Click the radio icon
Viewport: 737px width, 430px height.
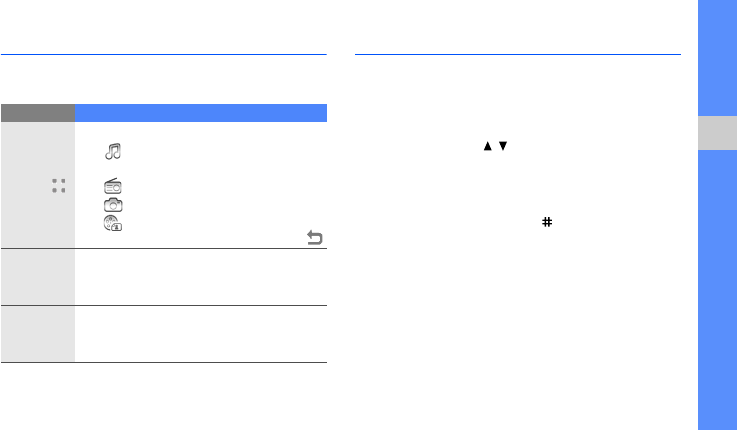pyautogui.click(x=113, y=186)
